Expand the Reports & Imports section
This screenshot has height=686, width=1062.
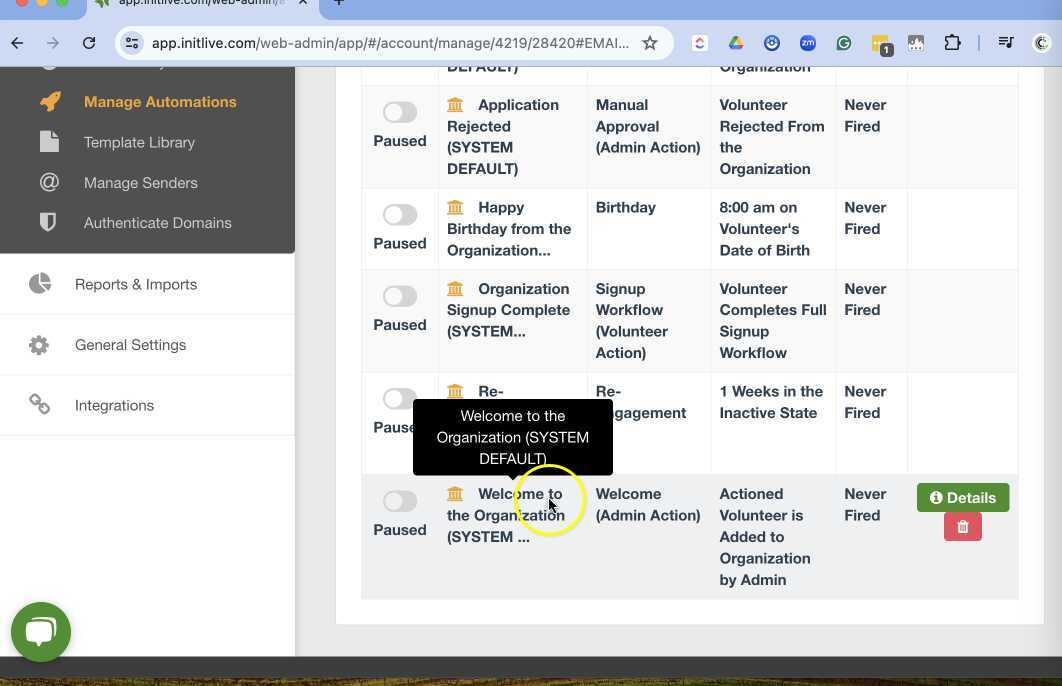click(x=136, y=284)
